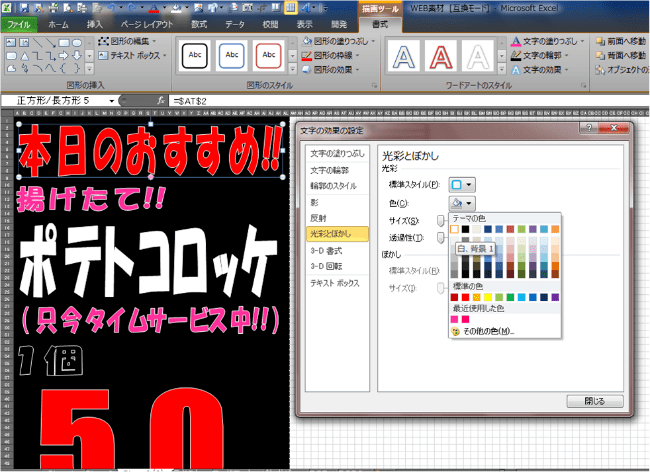Select the isosceles triangle shape
This screenshot has height=472, width=650.
tap(24, 56)
